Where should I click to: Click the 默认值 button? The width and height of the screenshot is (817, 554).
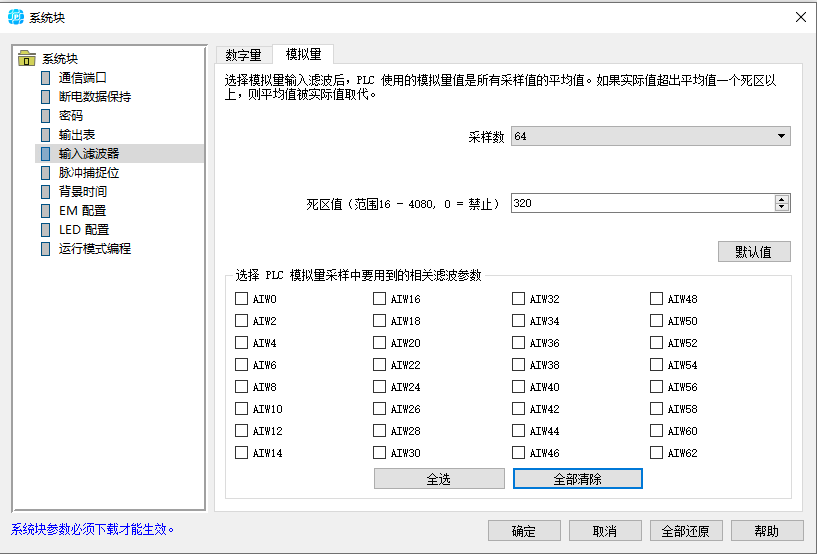(754, 252)
